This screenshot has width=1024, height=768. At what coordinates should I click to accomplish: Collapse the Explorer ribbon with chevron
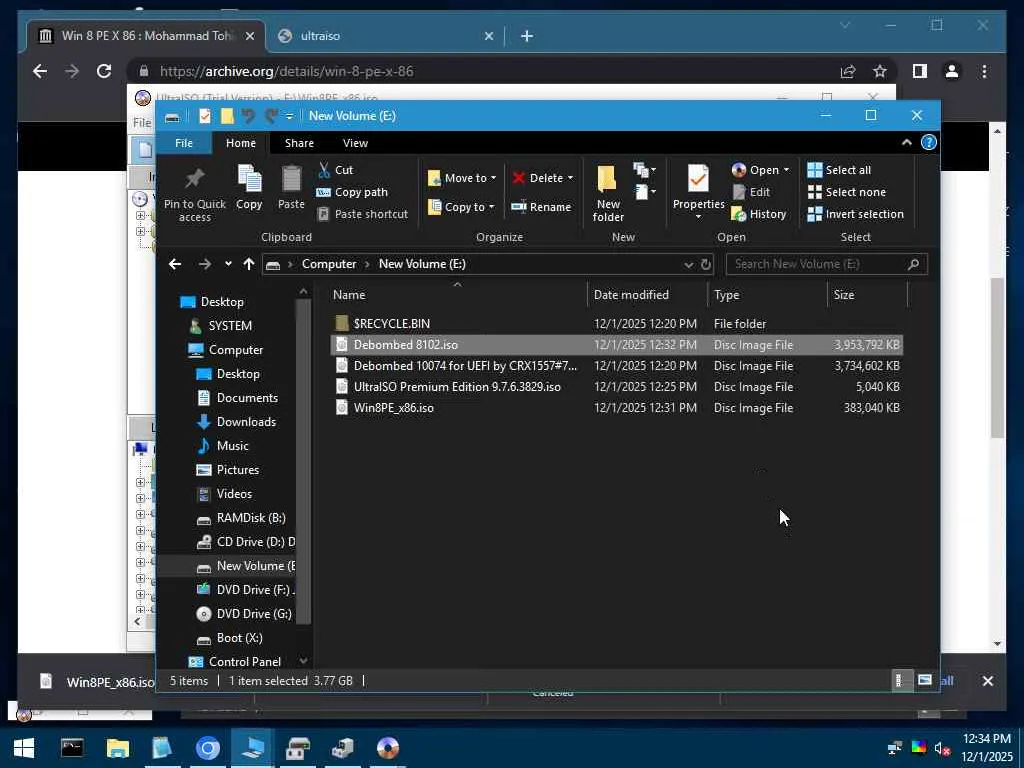click(x=906, y=142)
